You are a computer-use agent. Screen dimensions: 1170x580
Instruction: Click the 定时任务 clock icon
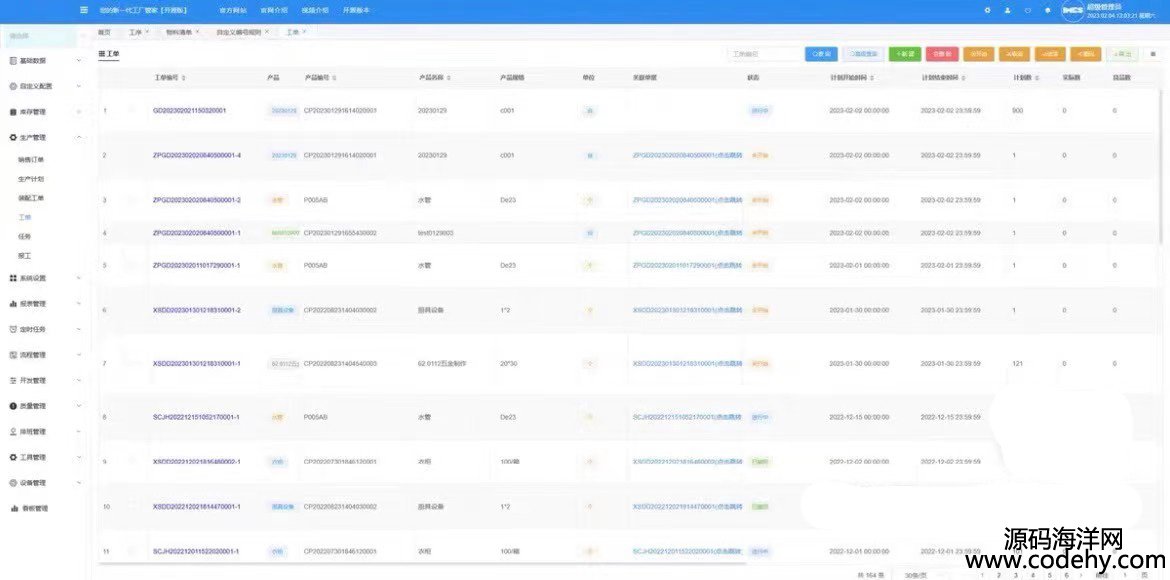pos(13,329)
